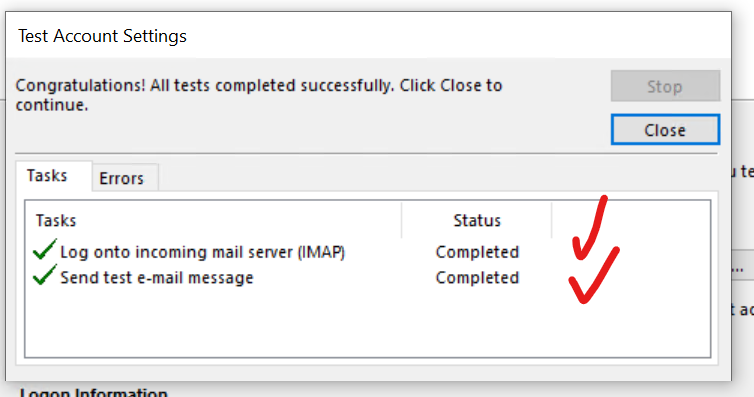Click the lower red hand-drawn checkmark
754x397 pixels.
pyautogui.click(x=594, y=275)
